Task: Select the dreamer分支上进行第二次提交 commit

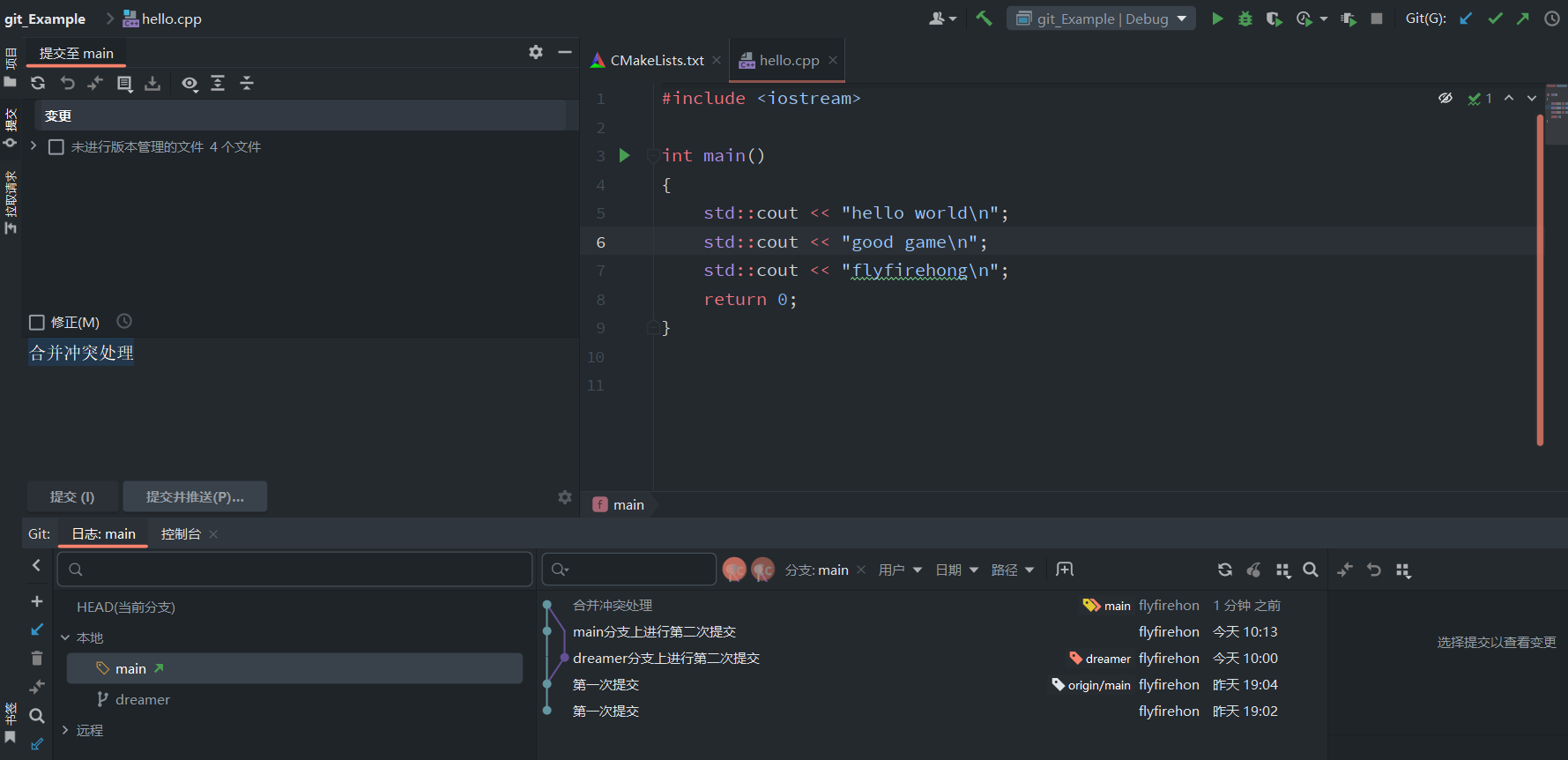Action: (x=933, y=659)
